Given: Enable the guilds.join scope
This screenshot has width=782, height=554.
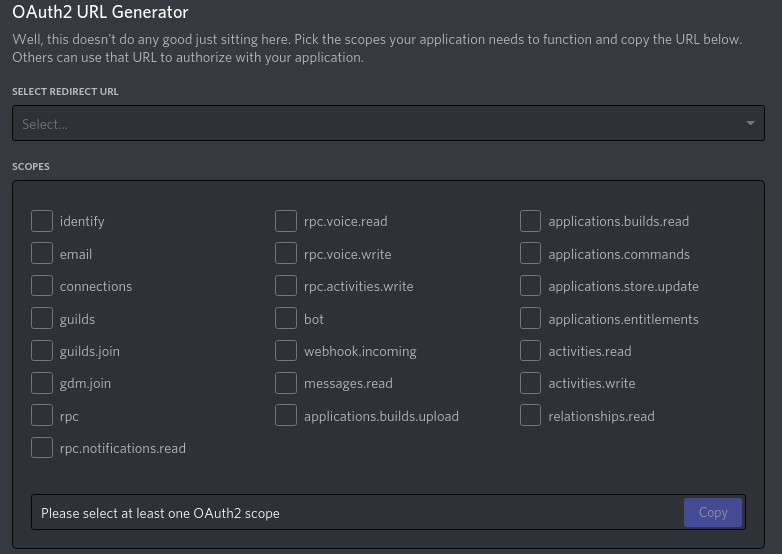Looking at the screenshot, I should click(x=42, y=351).
